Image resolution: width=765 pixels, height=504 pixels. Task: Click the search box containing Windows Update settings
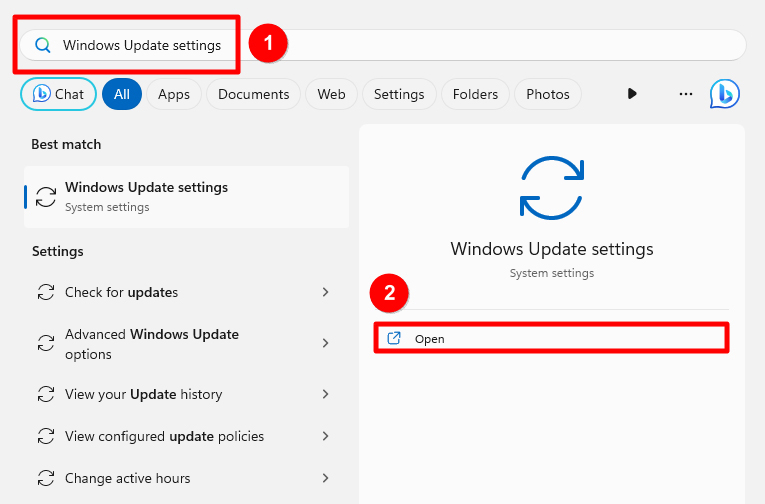pyautogui.click(x=382, y=45)
